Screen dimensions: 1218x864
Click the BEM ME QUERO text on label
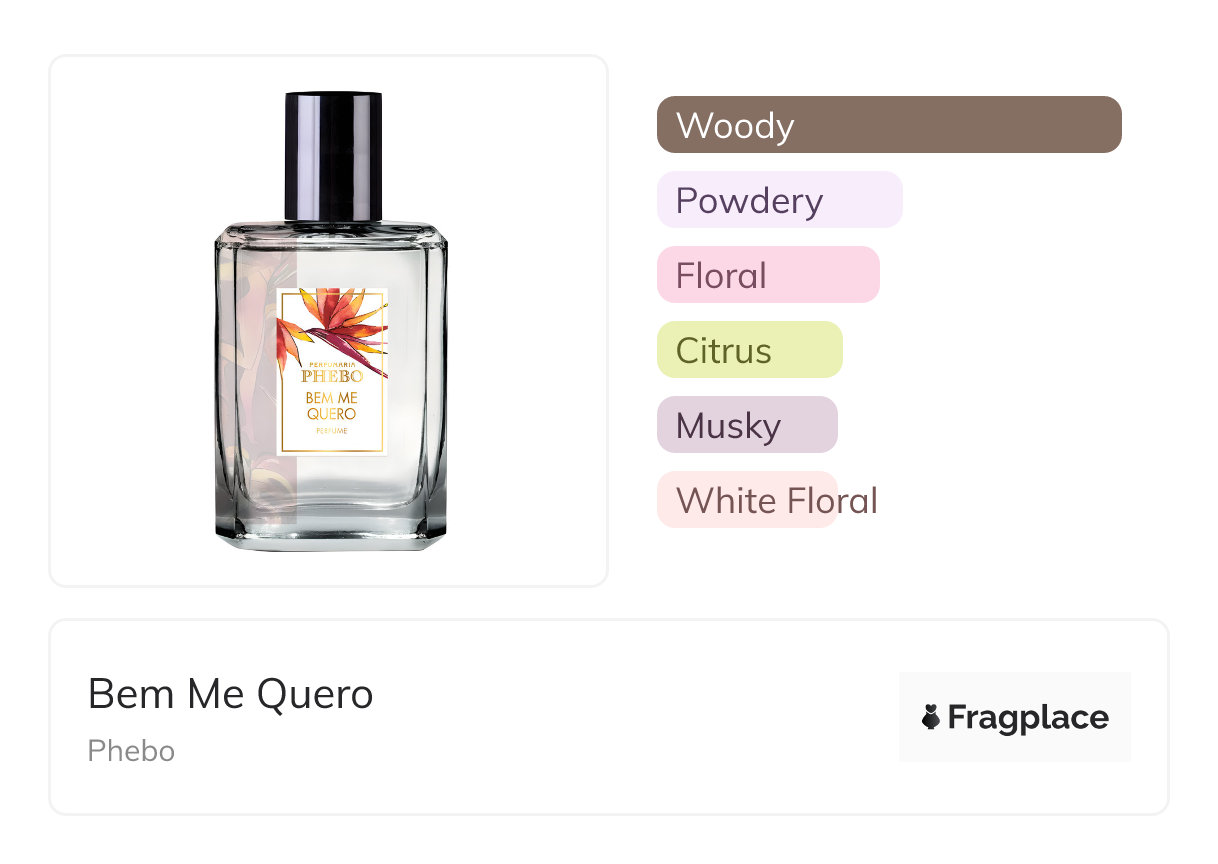(x=331, y=405)
